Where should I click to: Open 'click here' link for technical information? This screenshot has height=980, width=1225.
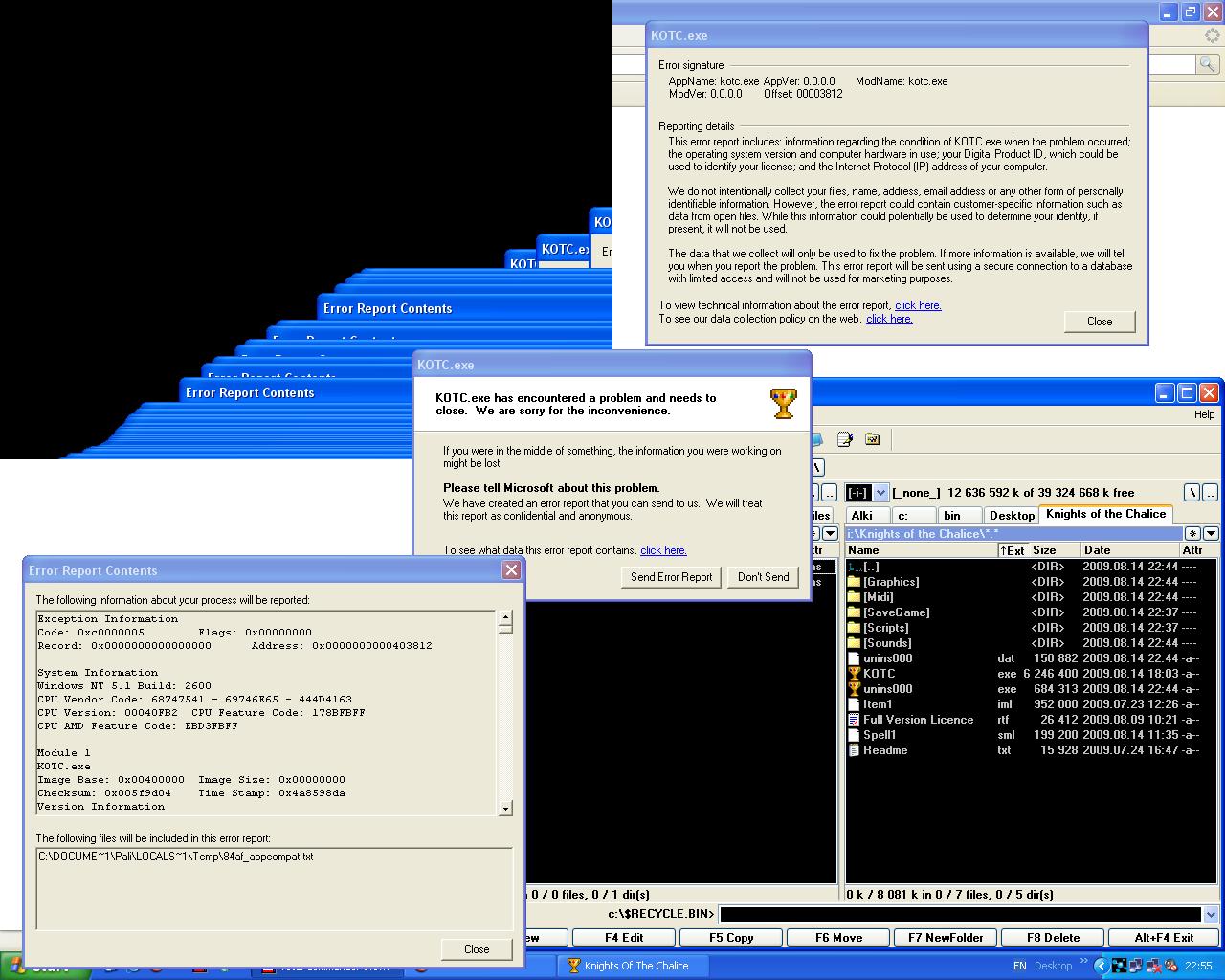[918, 305]
